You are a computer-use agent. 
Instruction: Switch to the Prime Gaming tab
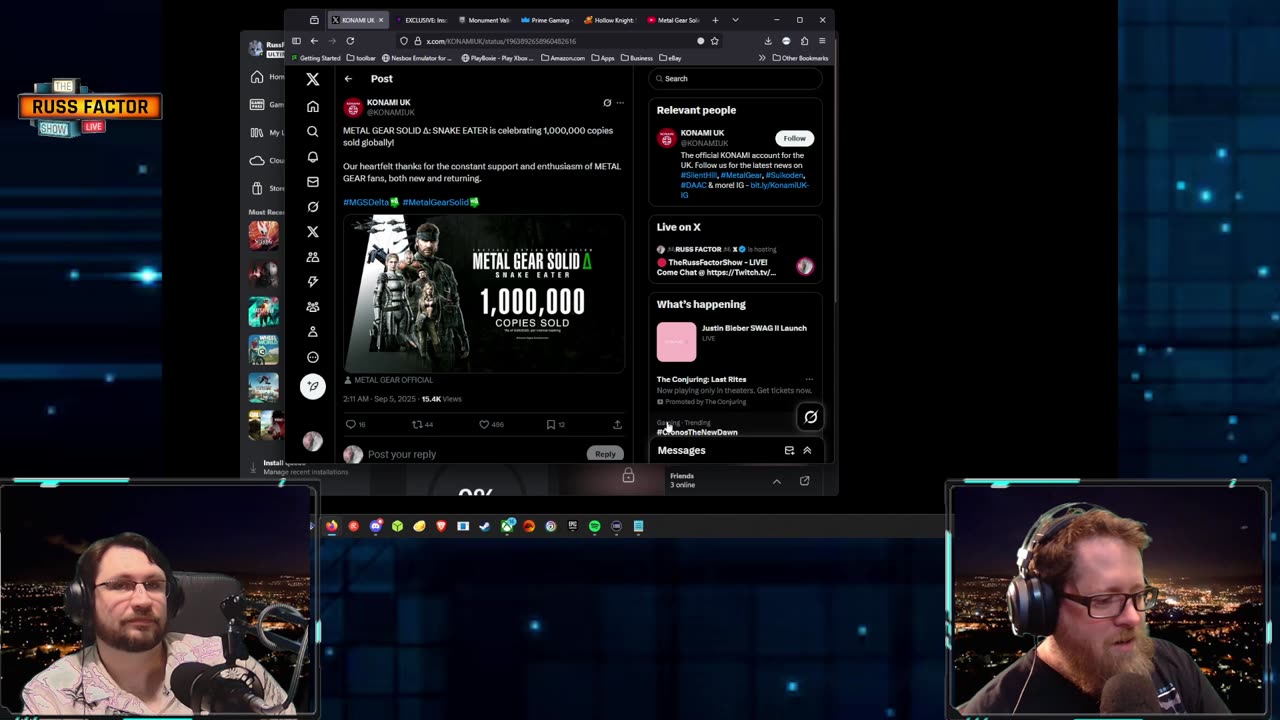tap(546, 20)
